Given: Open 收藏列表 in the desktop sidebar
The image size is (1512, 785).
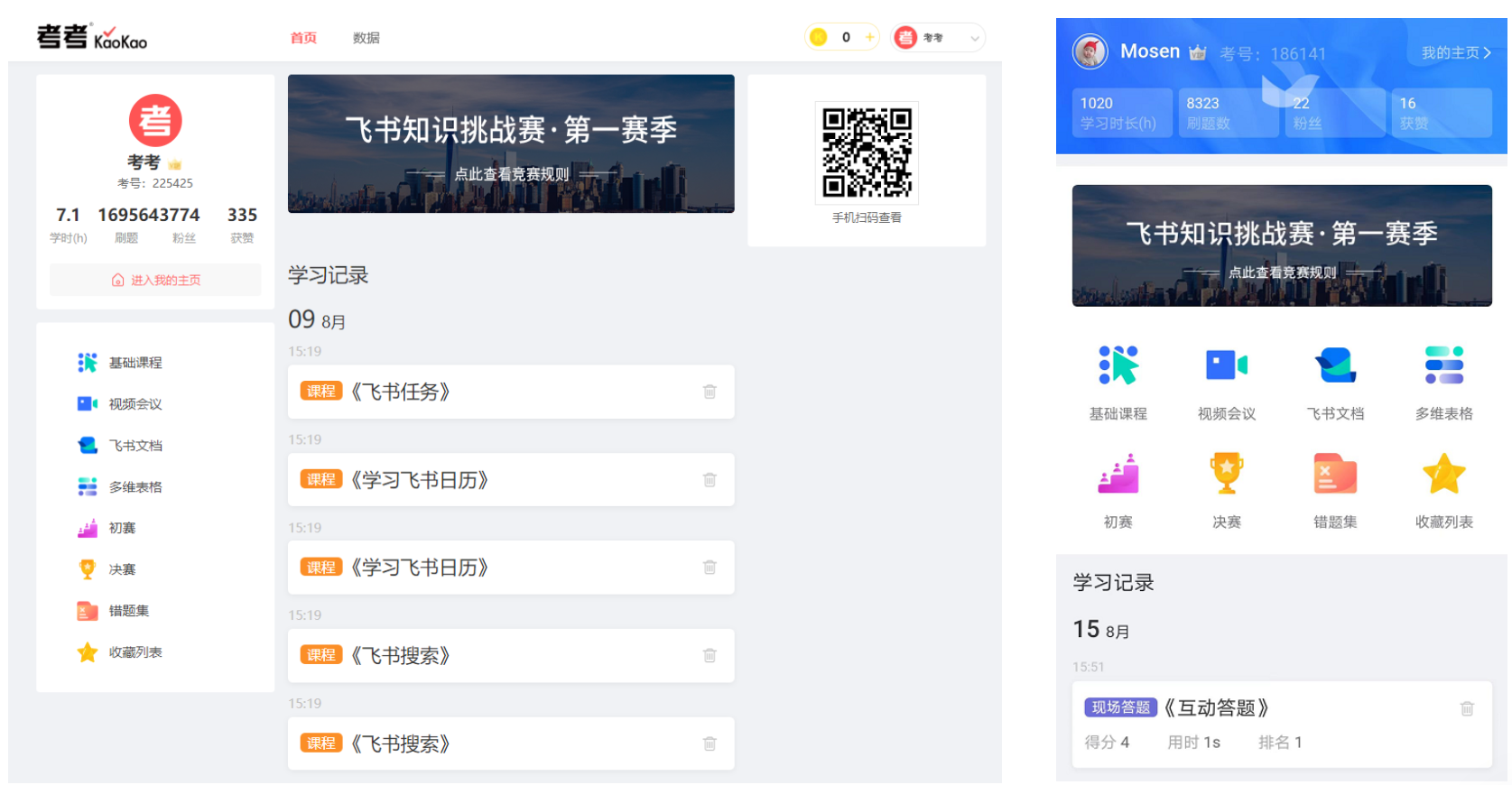Looking at the screenshot, I should click(x=120, y=652).
